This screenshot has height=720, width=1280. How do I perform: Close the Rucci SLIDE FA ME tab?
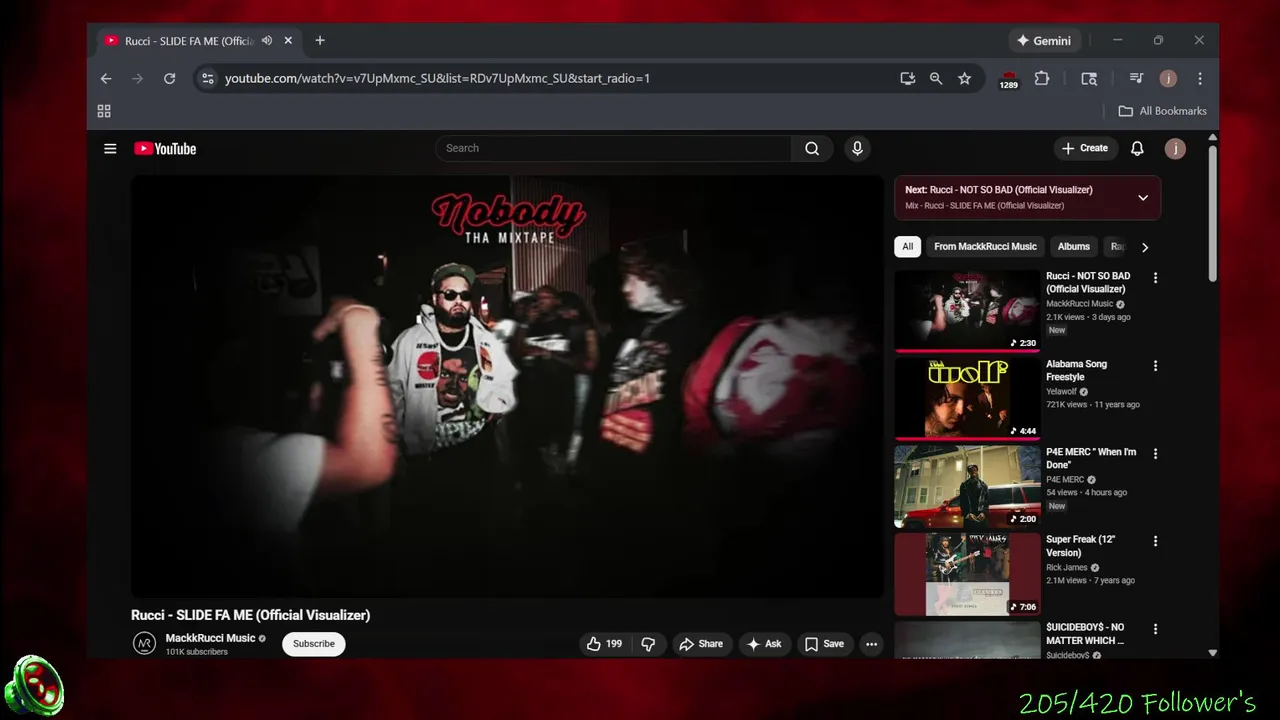(x=289, y=41)
